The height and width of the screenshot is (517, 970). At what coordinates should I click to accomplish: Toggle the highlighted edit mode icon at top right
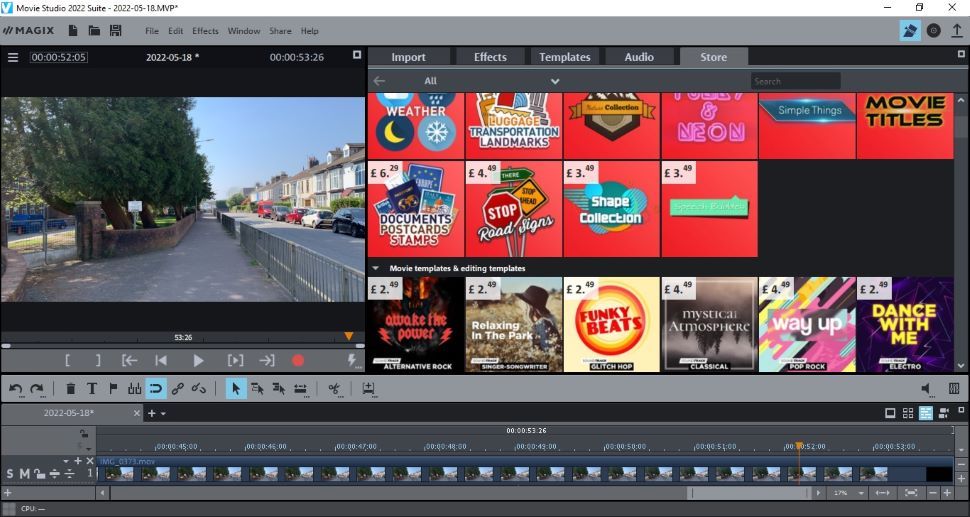909,30
